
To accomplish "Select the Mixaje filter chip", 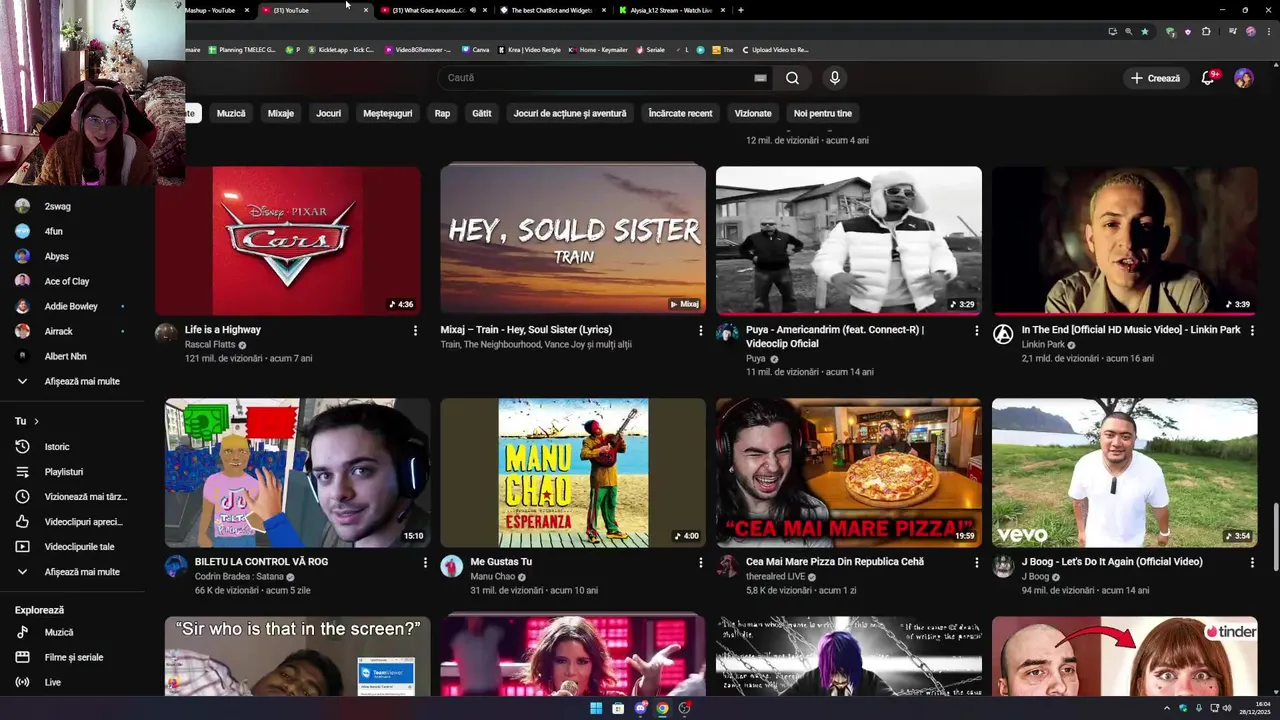I will 281,113.
